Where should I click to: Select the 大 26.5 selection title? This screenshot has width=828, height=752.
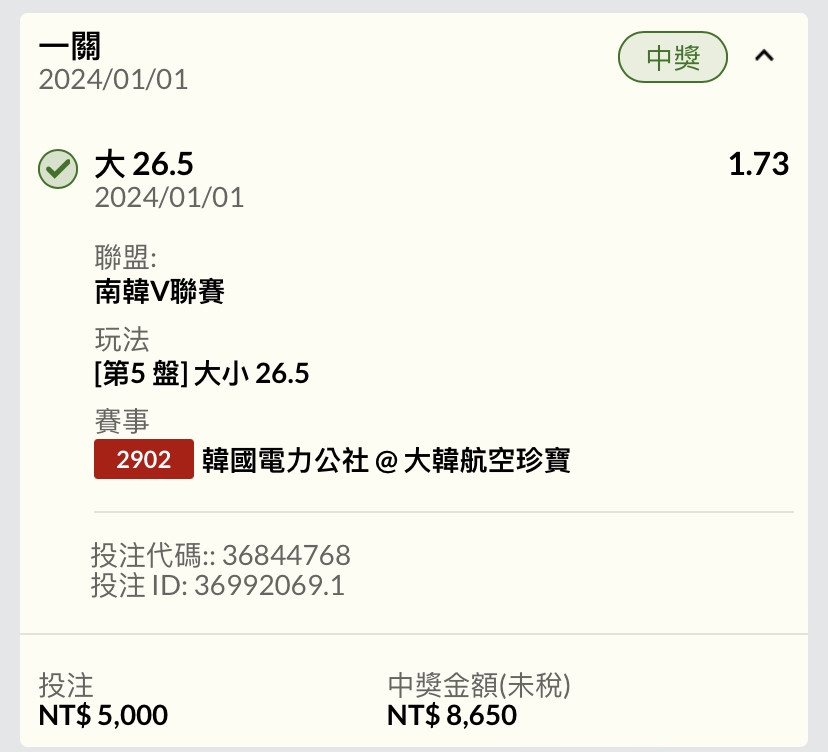pyautogui.click(x=144, y=164)
